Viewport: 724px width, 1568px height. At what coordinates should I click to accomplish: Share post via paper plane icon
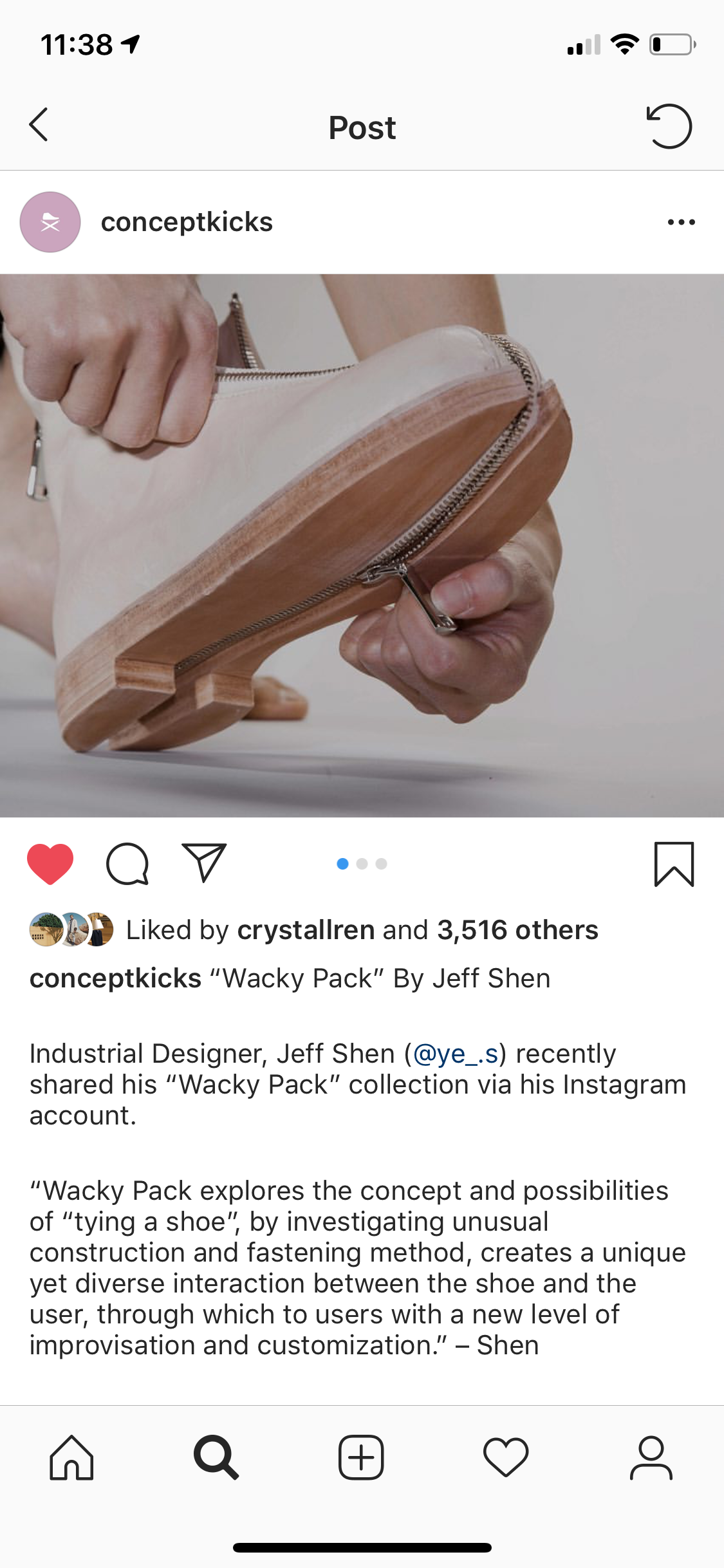coord(205,863)
